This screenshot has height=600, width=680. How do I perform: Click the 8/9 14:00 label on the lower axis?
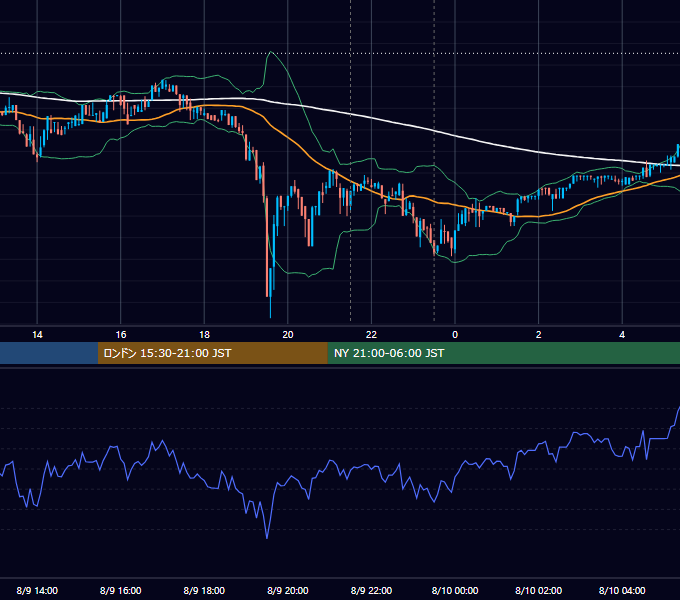[37, 590]
